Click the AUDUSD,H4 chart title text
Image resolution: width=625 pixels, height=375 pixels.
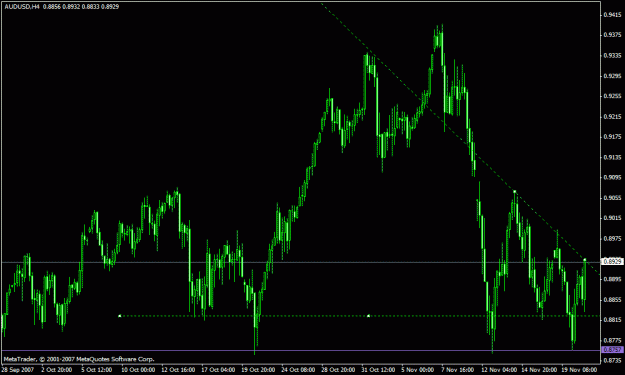tap(22, 7)
